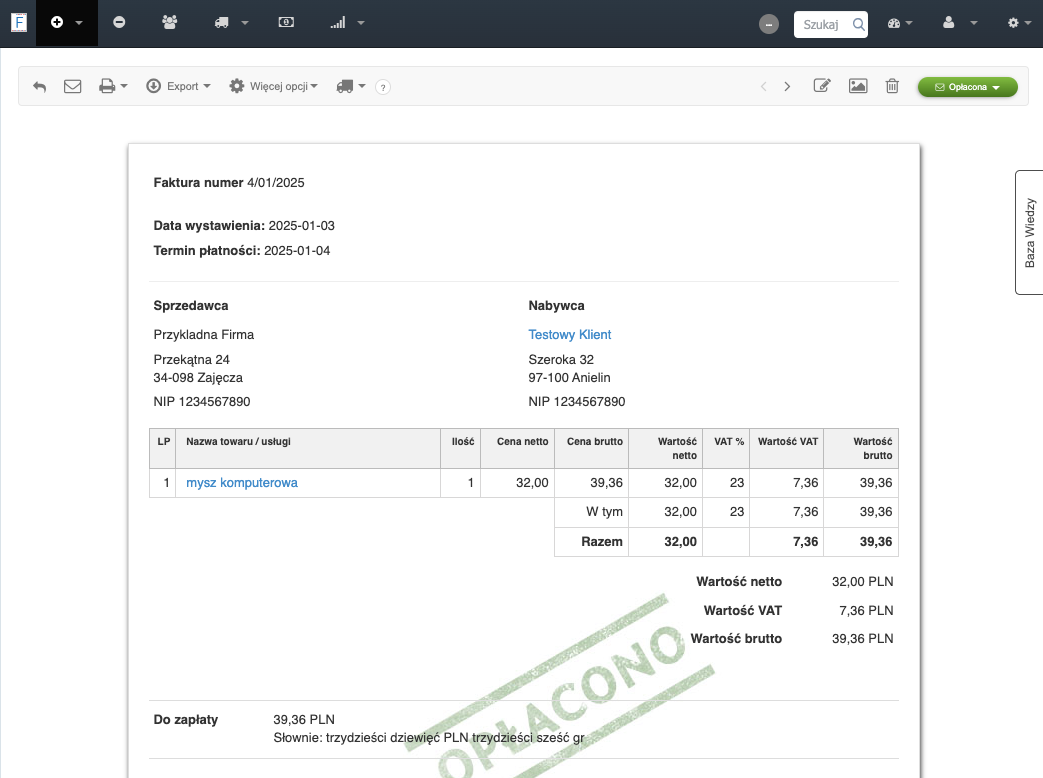
Task: Click the Faktura numer 4/01/2025 heading
Action: [x=229, y=183]
